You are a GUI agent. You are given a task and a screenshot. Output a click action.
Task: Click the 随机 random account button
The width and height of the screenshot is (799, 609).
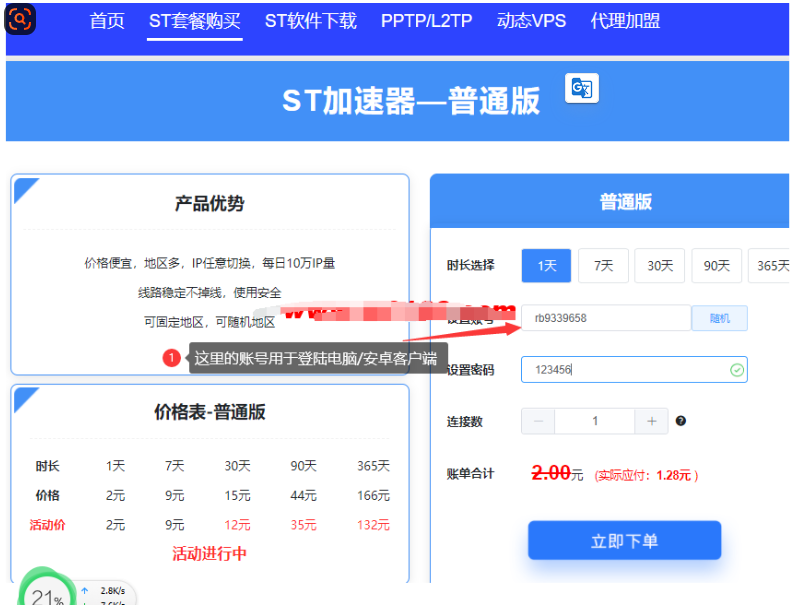[x=720, y=319]
